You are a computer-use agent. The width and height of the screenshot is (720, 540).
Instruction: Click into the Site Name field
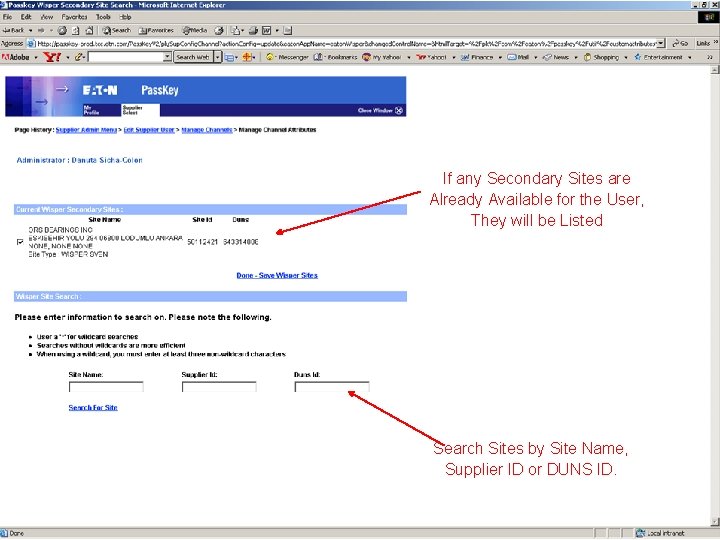pos(106,387)
